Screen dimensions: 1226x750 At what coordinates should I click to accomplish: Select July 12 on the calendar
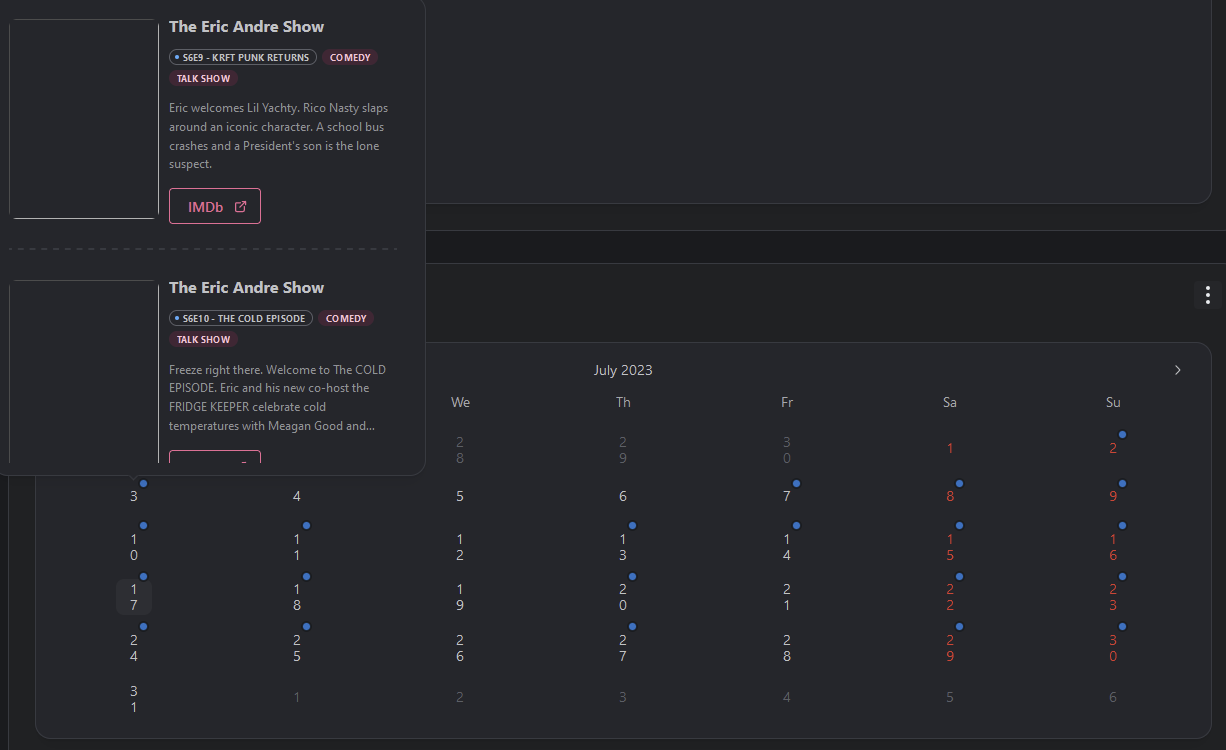[x=460, y=547]
